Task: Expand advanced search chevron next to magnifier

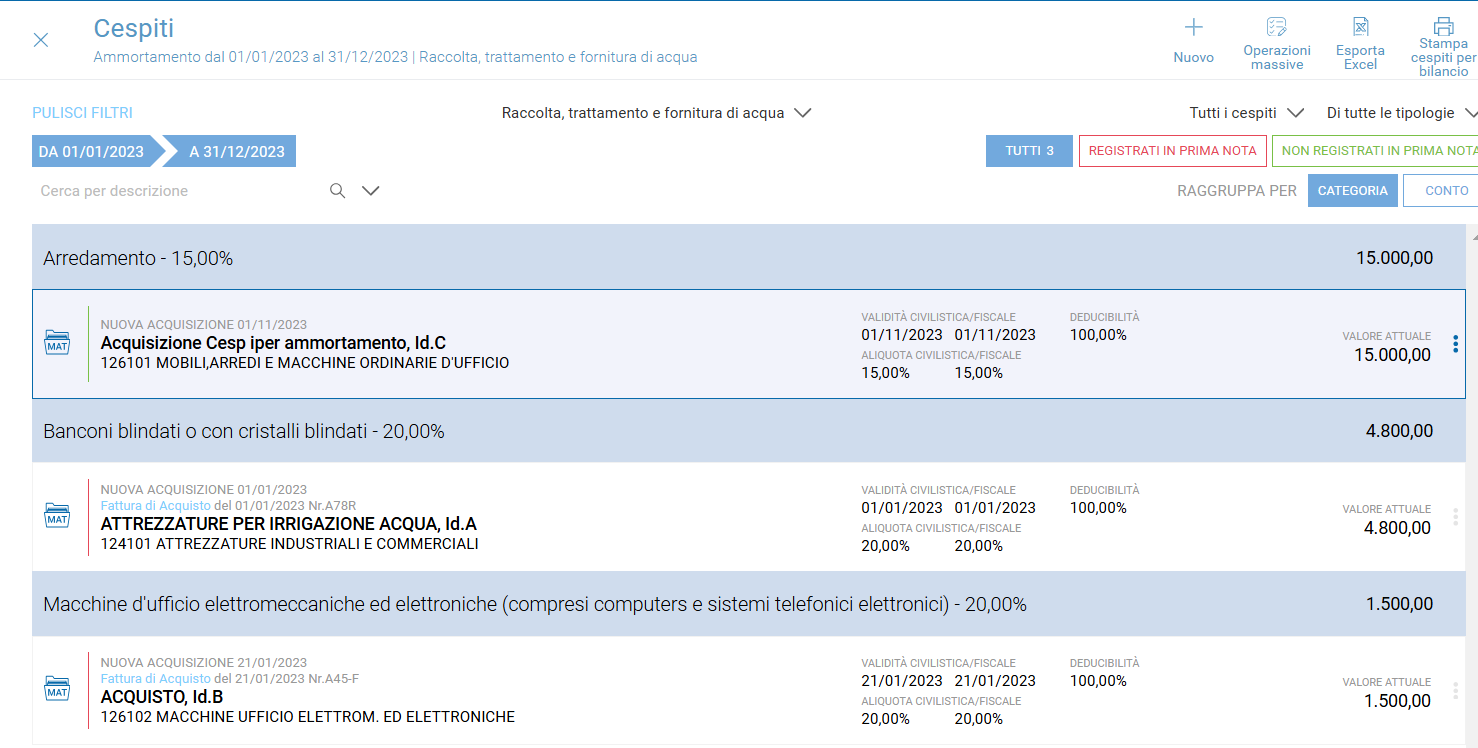Action: coord(370,190)
